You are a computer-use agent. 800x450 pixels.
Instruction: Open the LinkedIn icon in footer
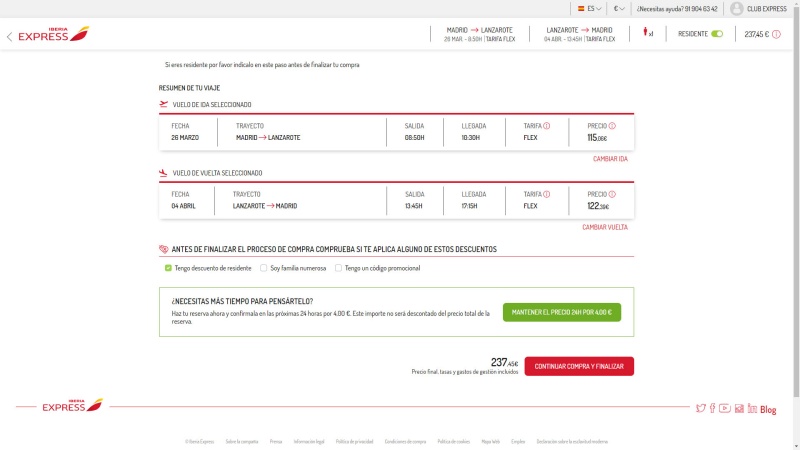[x=752, y=408]
